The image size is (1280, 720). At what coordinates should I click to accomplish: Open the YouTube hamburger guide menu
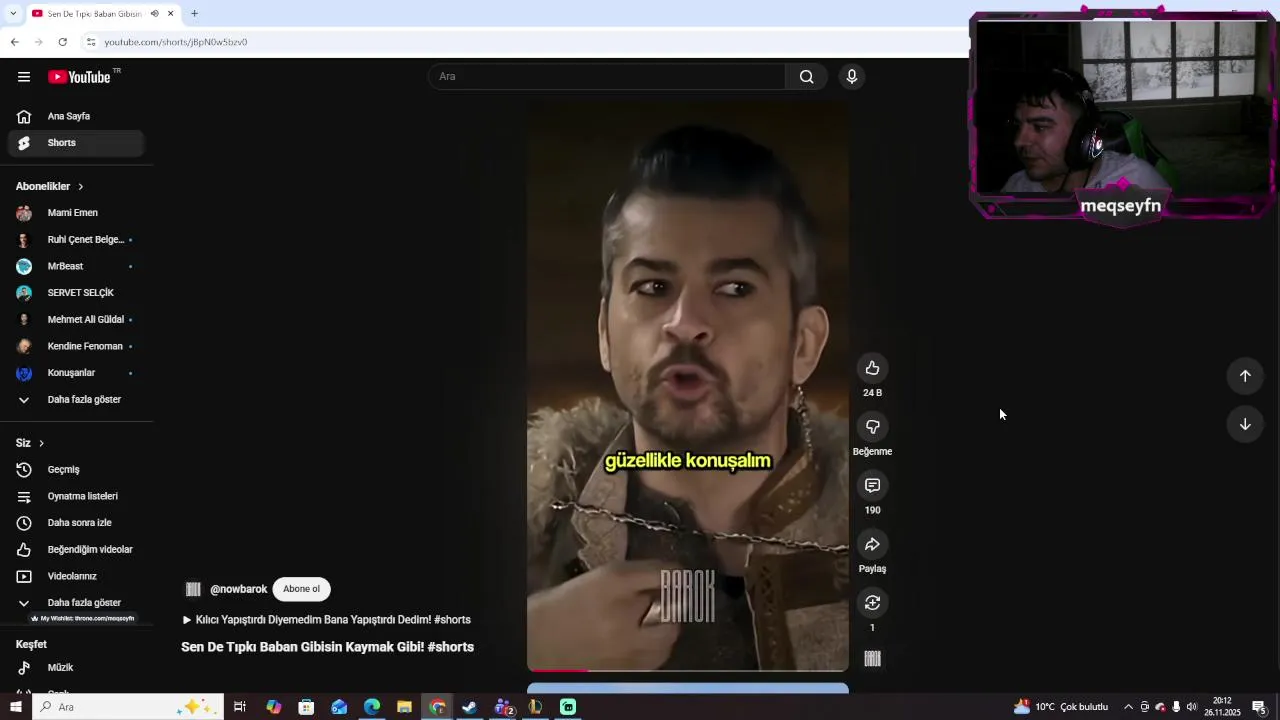coord(24,77)
